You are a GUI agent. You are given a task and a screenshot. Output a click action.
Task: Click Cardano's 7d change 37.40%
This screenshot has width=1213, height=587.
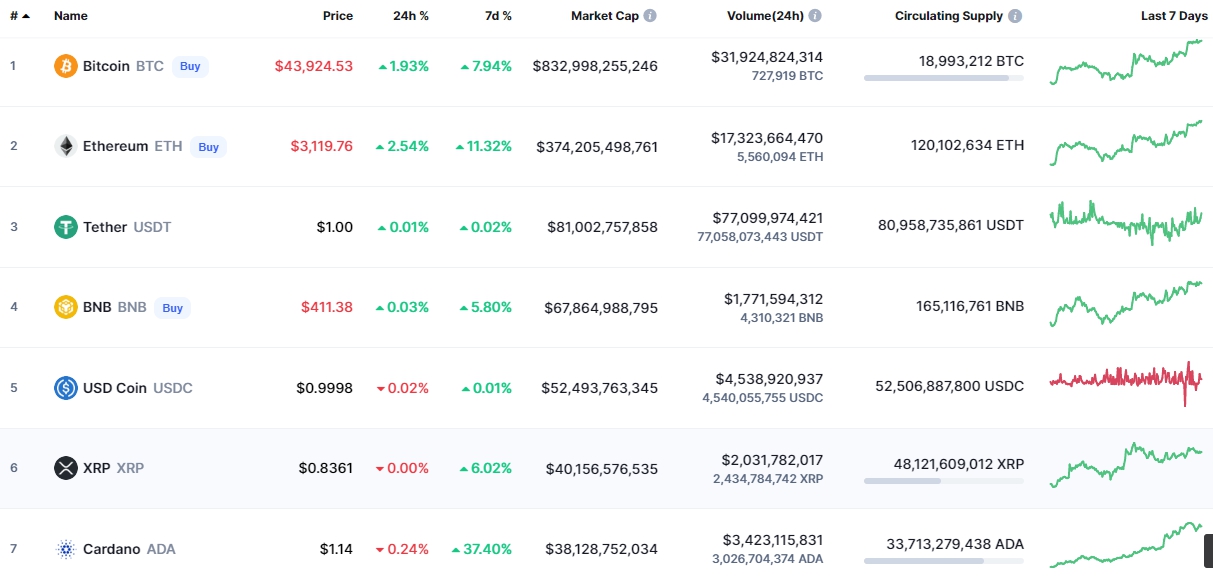481,548
